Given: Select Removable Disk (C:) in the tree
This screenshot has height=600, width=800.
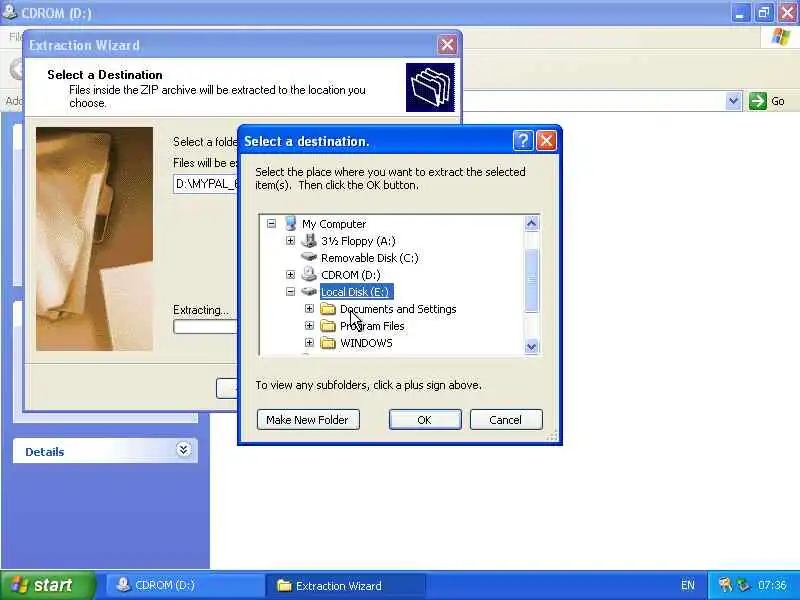Looking at the screenshot, I should pos(369,258).
